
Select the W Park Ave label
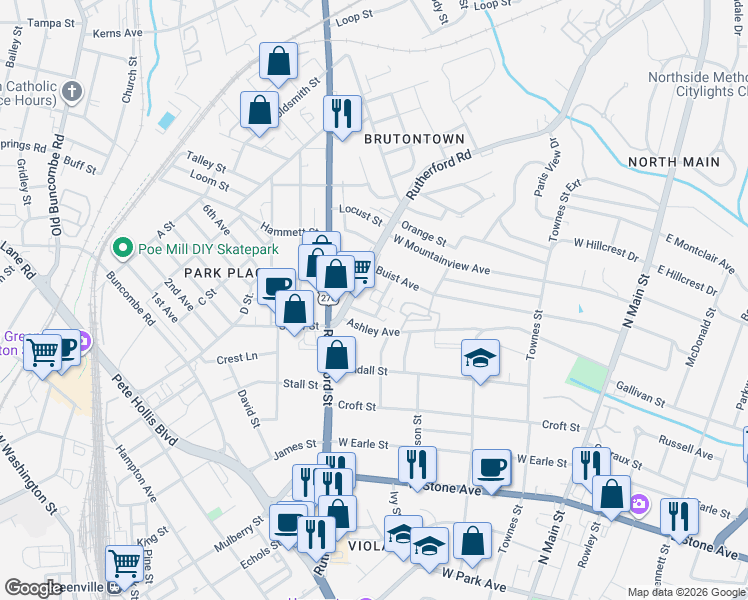point(474,579)
